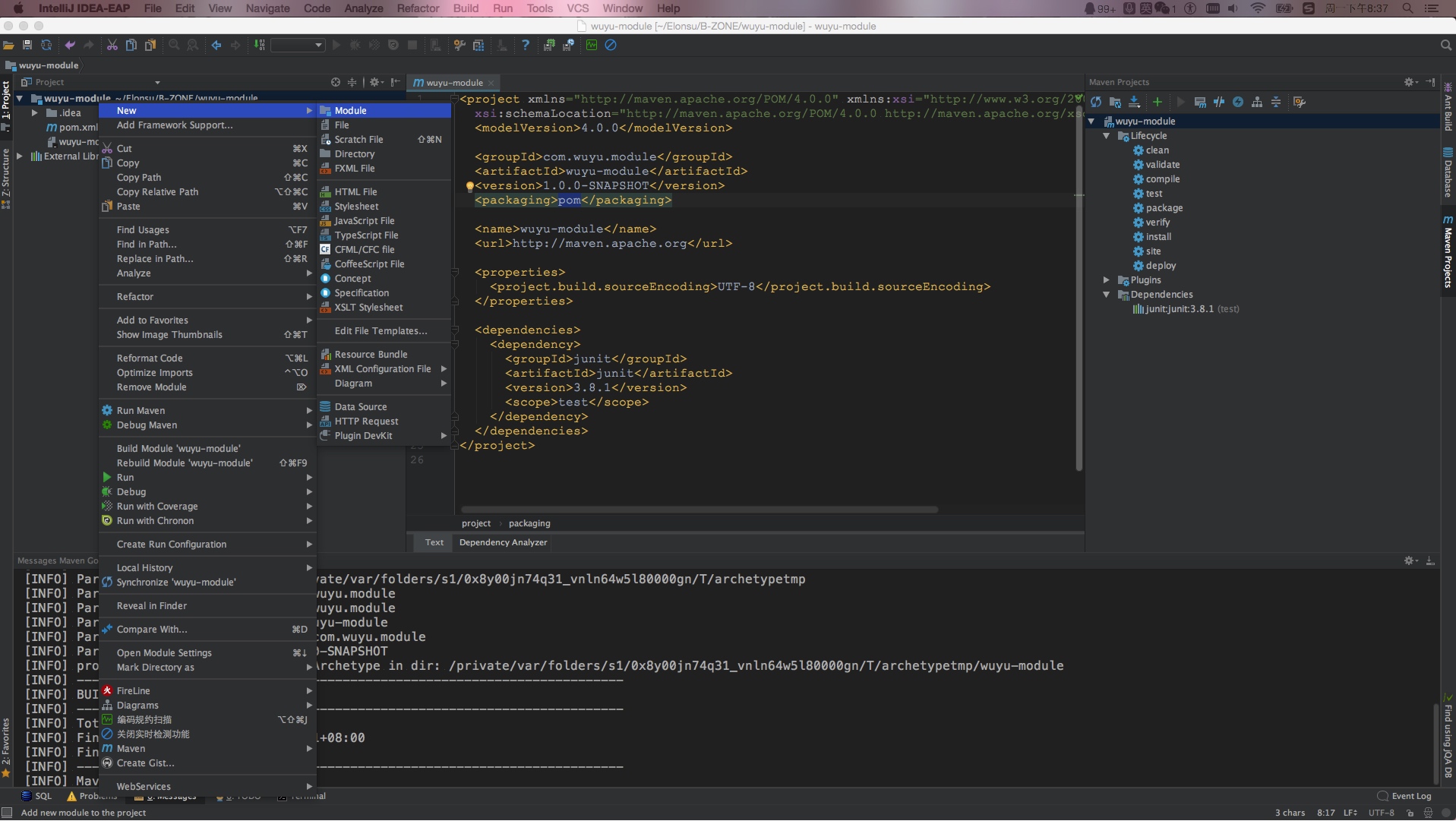Click Reveal in Finder
1456x821 pixels.
pos(208,606)
